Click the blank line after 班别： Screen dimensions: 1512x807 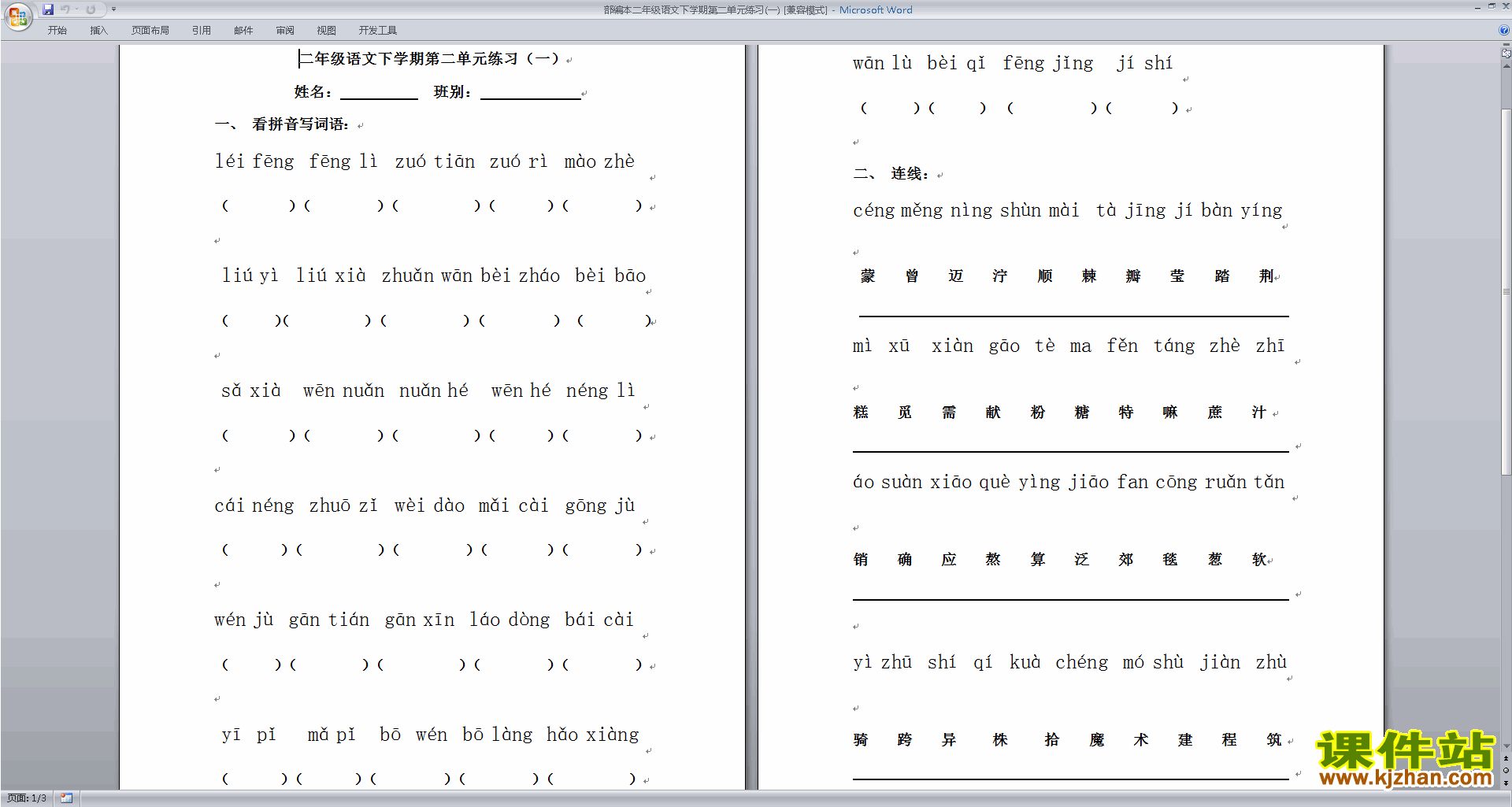point(530,93)
